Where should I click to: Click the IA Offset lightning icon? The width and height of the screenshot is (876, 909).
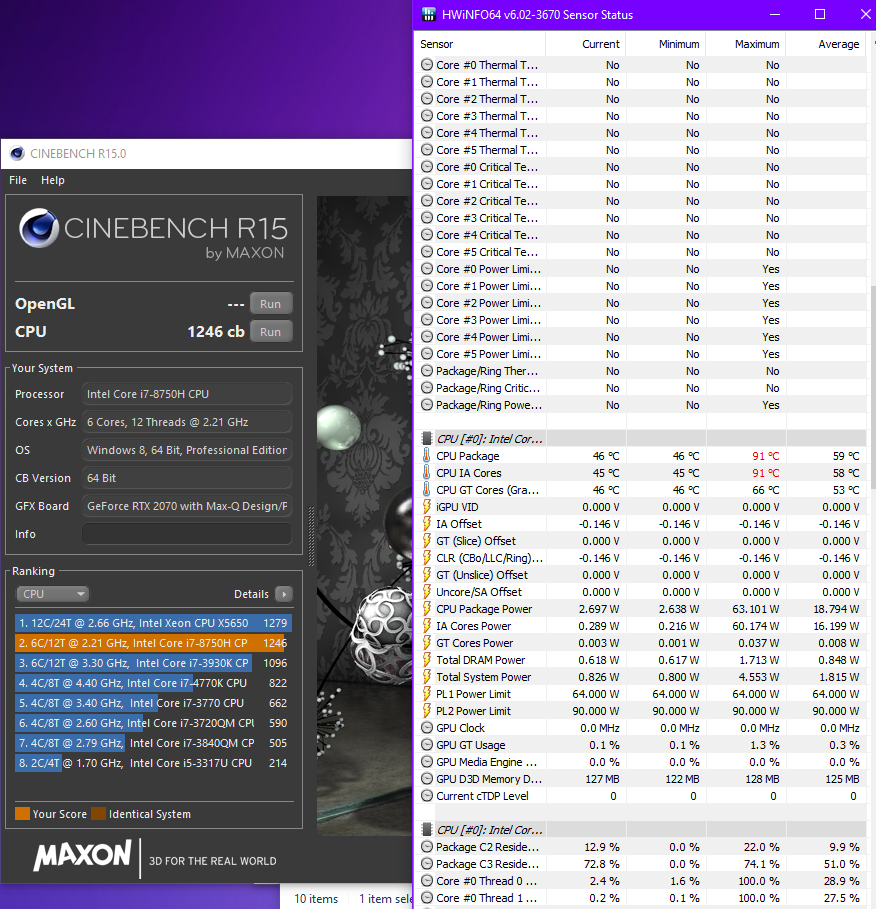[x=427, y=524]
